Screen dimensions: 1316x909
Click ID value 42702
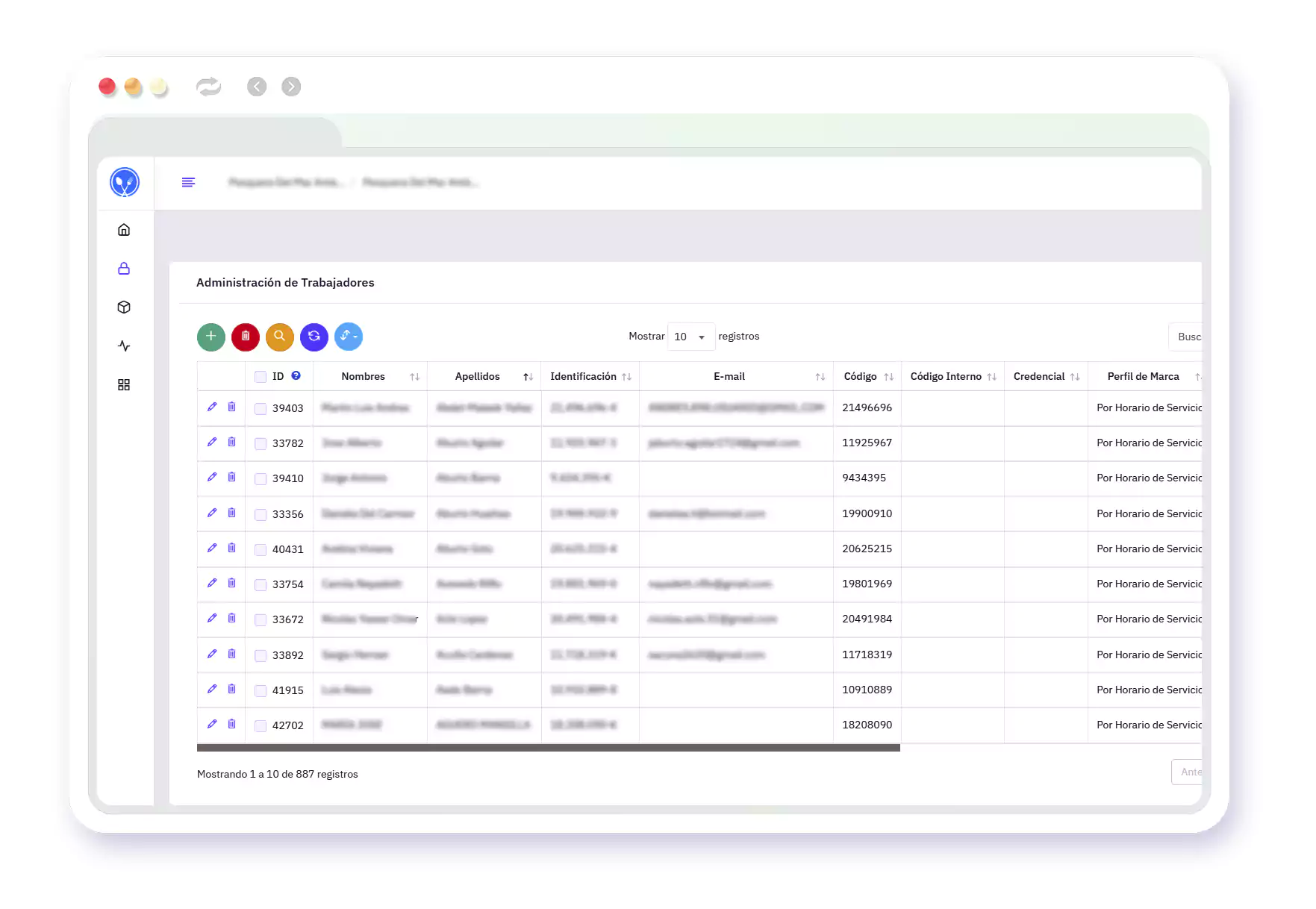click(x=288, y=725)
